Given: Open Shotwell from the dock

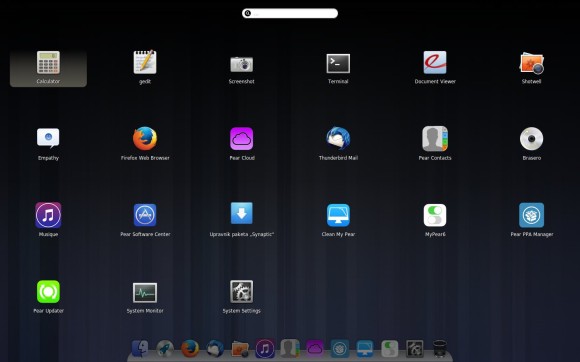Looking at the screenshot, I should (240, 349).
